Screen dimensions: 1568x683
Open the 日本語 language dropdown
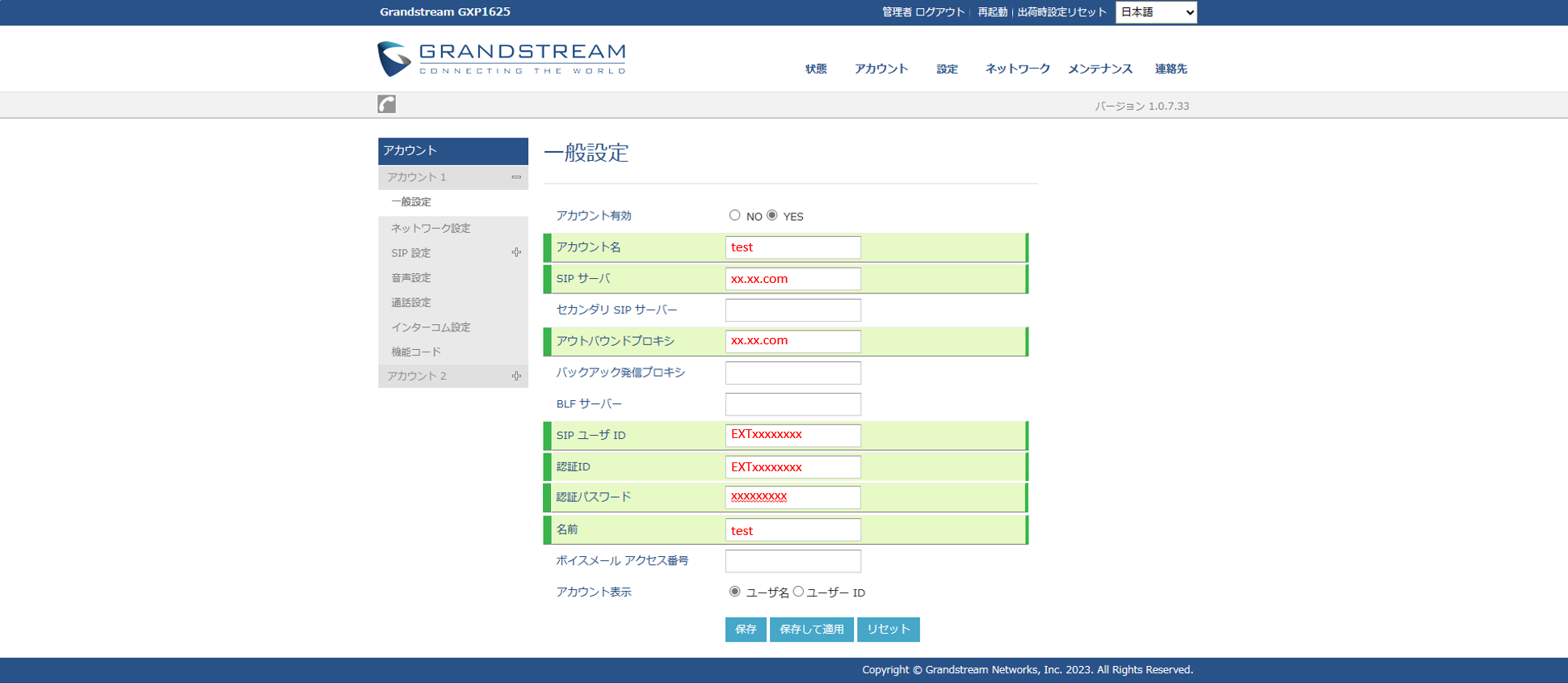click(x=1156, y=12)
